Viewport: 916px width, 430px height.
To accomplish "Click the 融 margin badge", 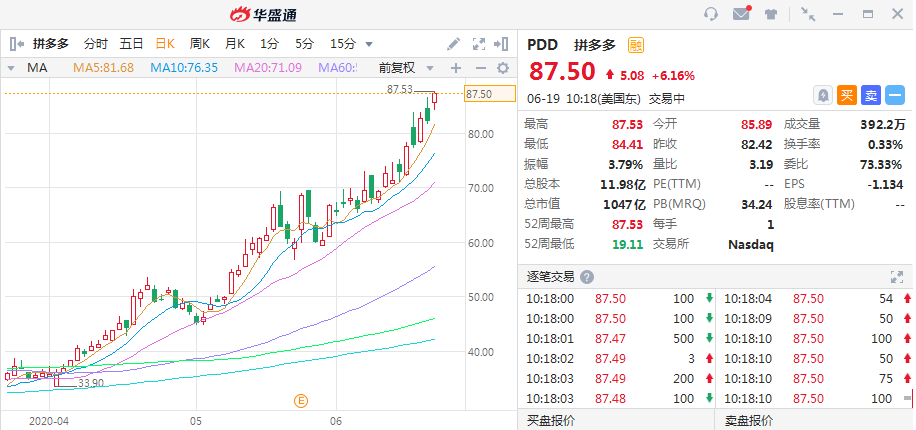I will tap(636, 45).
